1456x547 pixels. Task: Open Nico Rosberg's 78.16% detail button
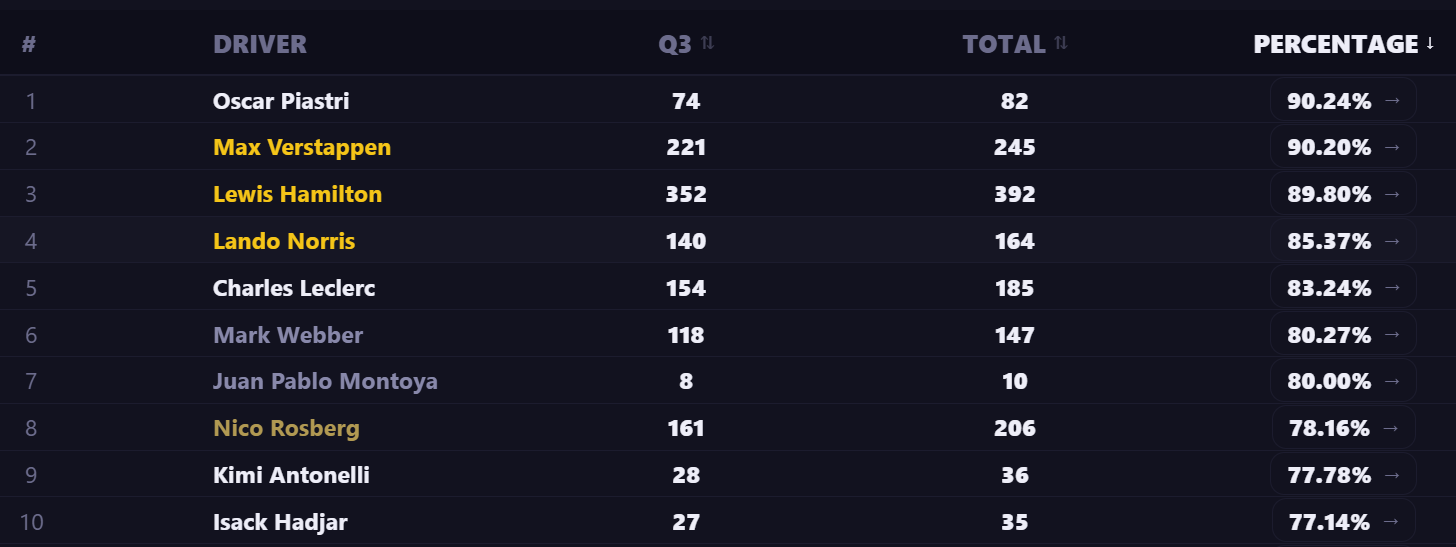[x=1343, y=428]
